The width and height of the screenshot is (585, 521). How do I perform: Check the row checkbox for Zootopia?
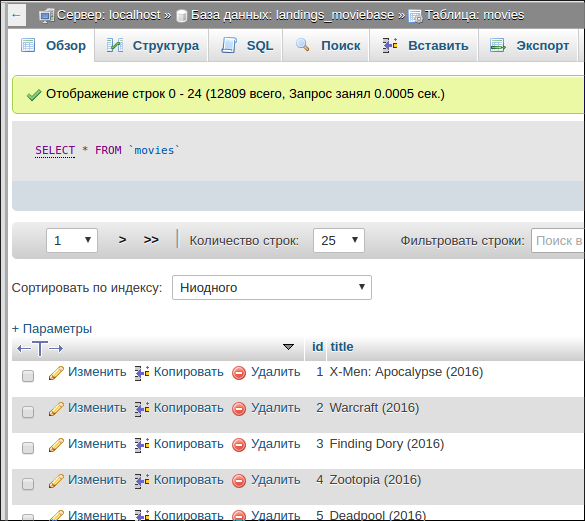[28, 484]
